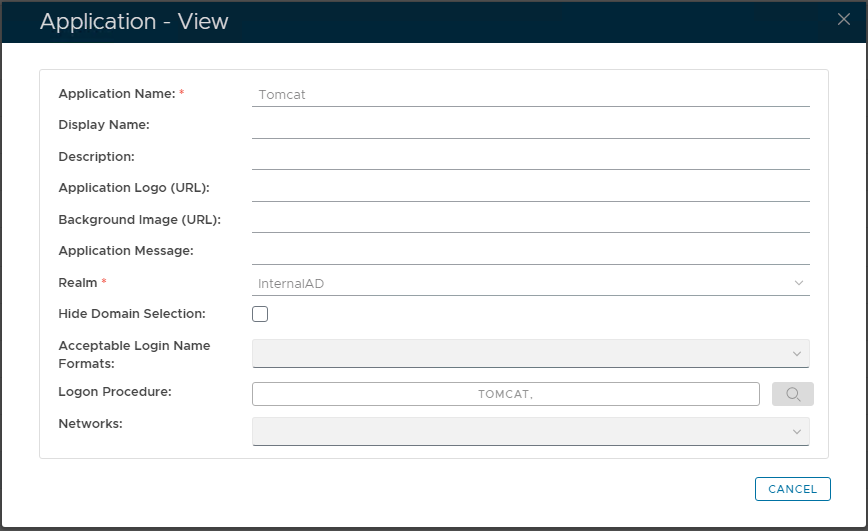This screenshot has height=531, width=868.
Task: Click the Application - View dialog title
Action: click(x=134, y=21)
